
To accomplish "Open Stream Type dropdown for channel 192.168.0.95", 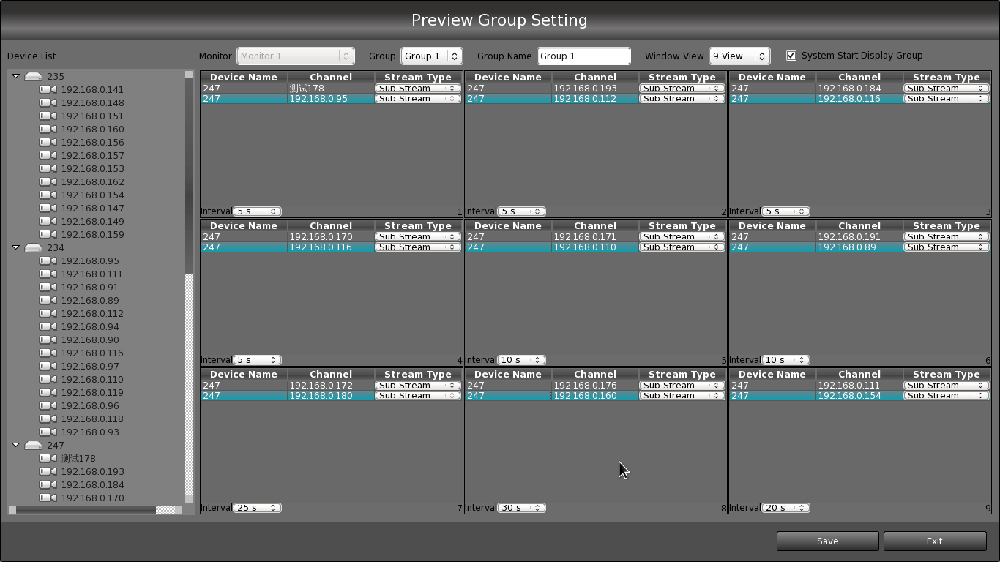I will [x=417, y=99].
